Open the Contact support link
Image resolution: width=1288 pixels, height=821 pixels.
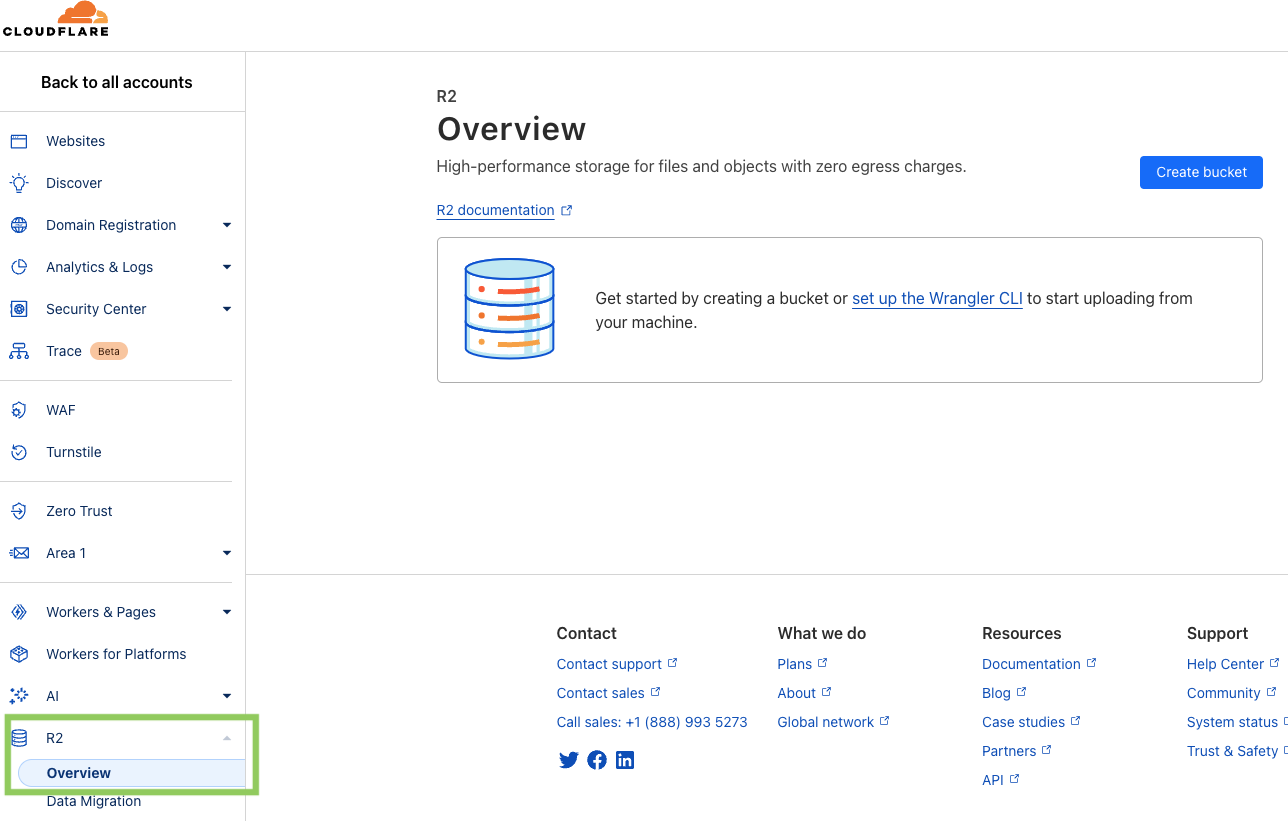[x=609, y=664]
